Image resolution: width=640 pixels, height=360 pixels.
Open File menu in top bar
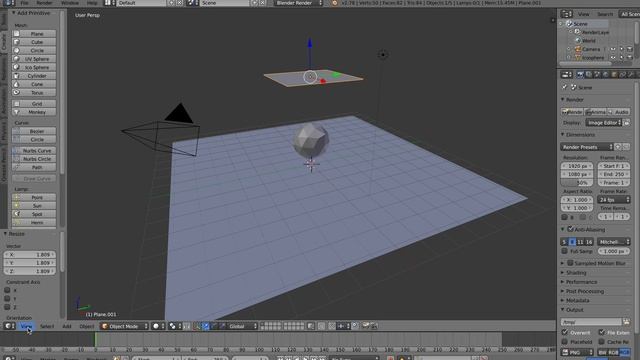pyautogui.click(x=24, y=3)
